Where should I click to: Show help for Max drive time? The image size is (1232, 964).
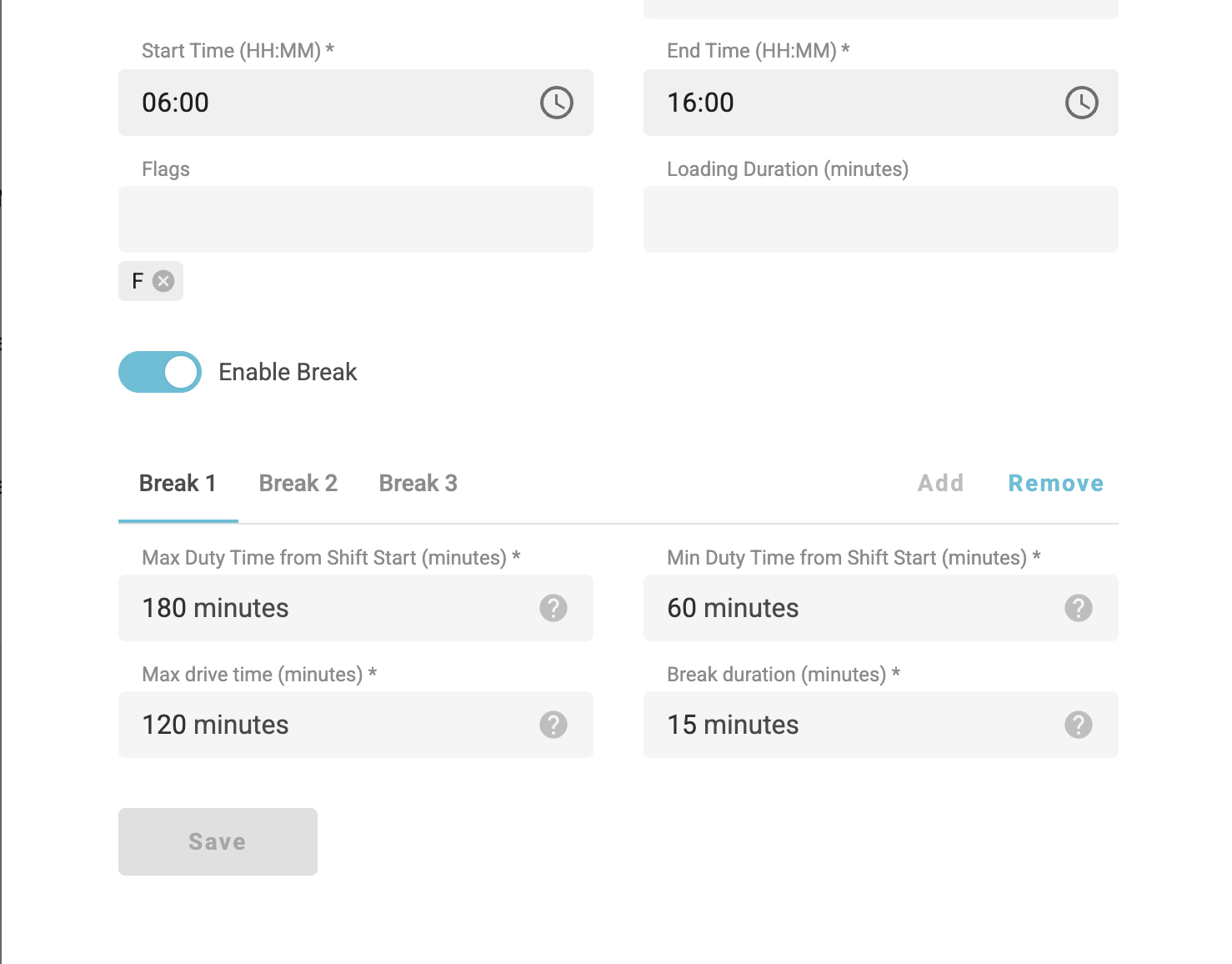pyautogui.click(x=553, y=725)
